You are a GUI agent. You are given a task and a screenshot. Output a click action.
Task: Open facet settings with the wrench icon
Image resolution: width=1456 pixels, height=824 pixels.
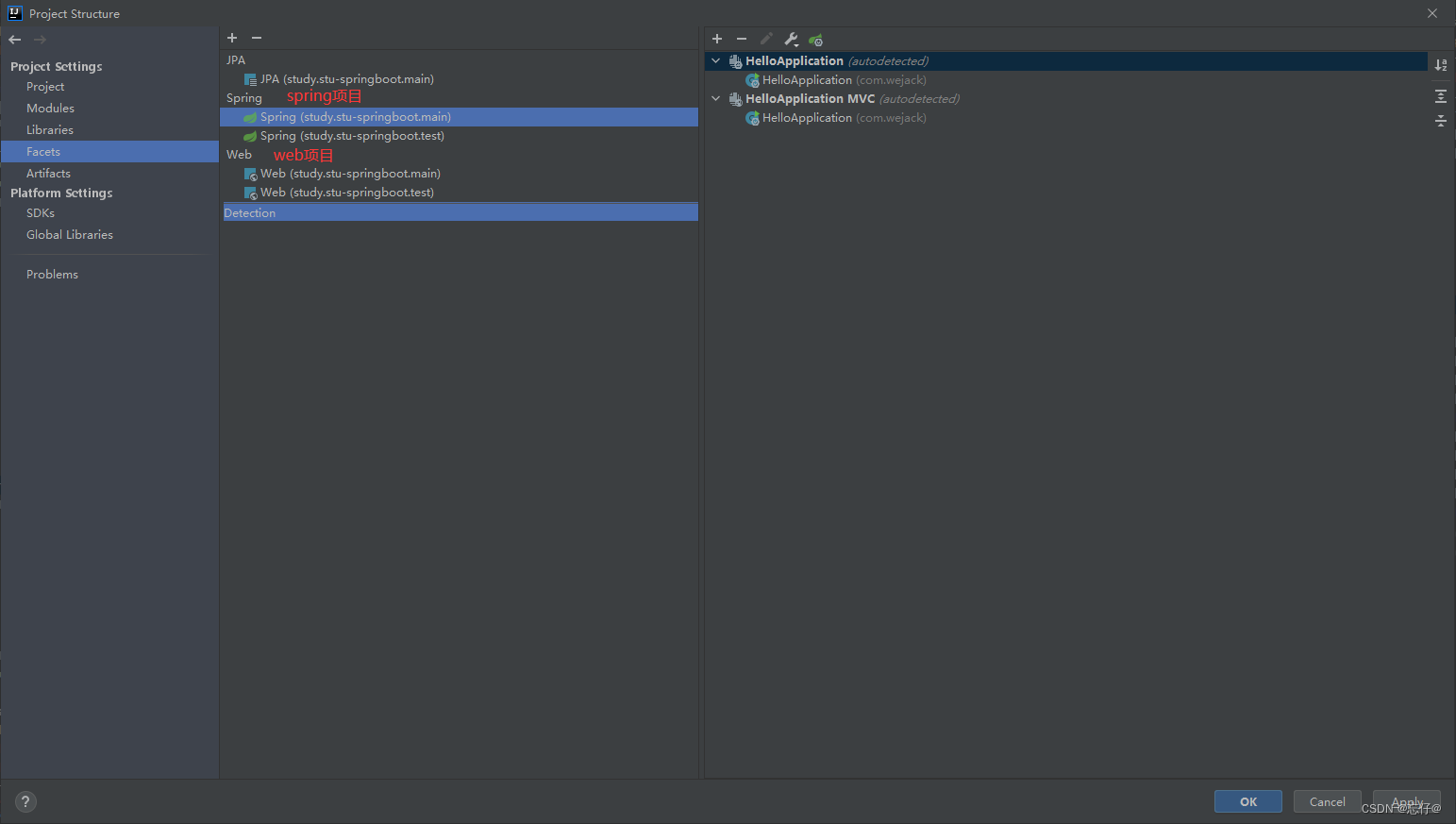pyautogui.click(x=791, y=39)
